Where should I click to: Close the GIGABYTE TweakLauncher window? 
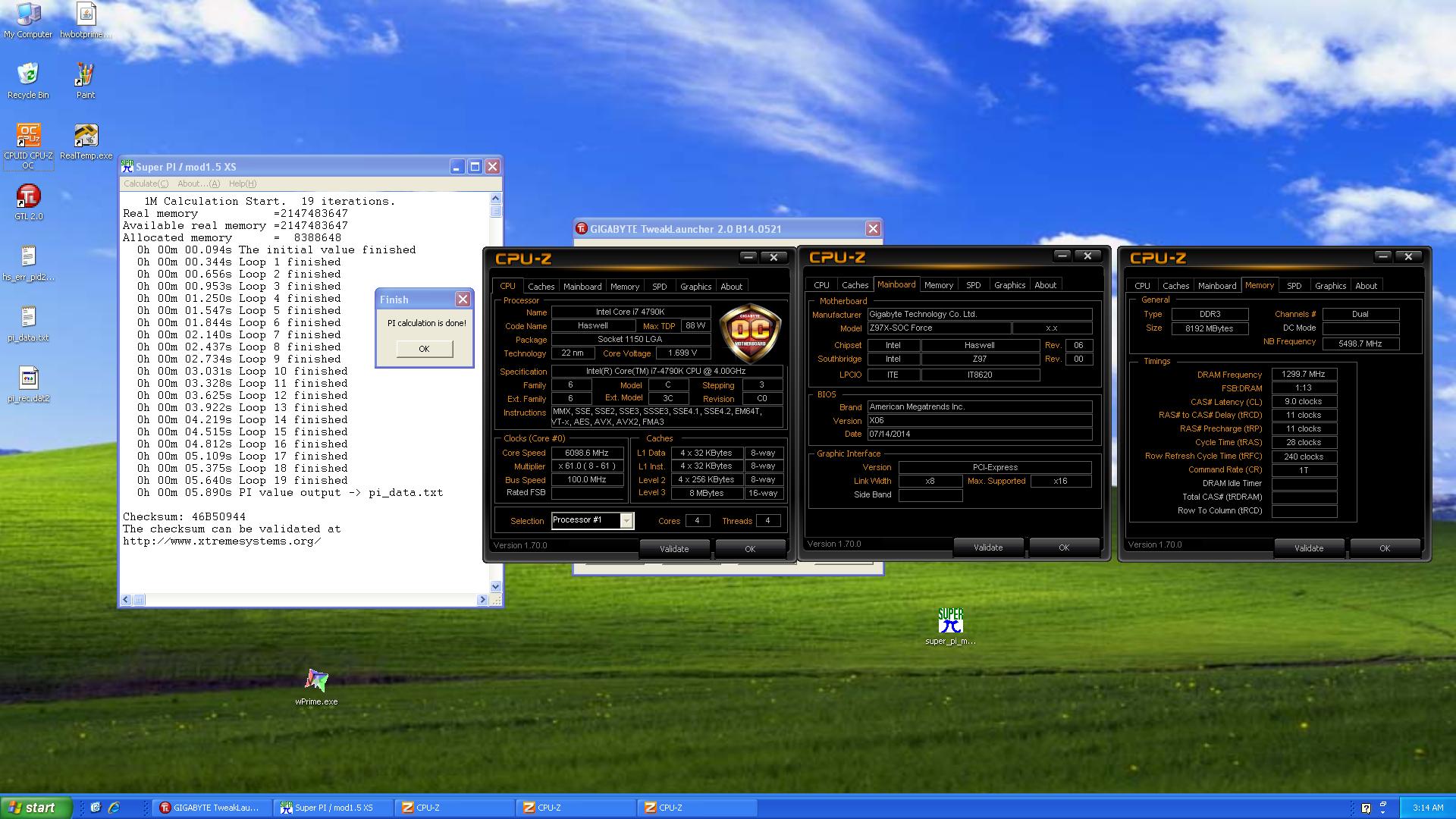tap(873, 228)
